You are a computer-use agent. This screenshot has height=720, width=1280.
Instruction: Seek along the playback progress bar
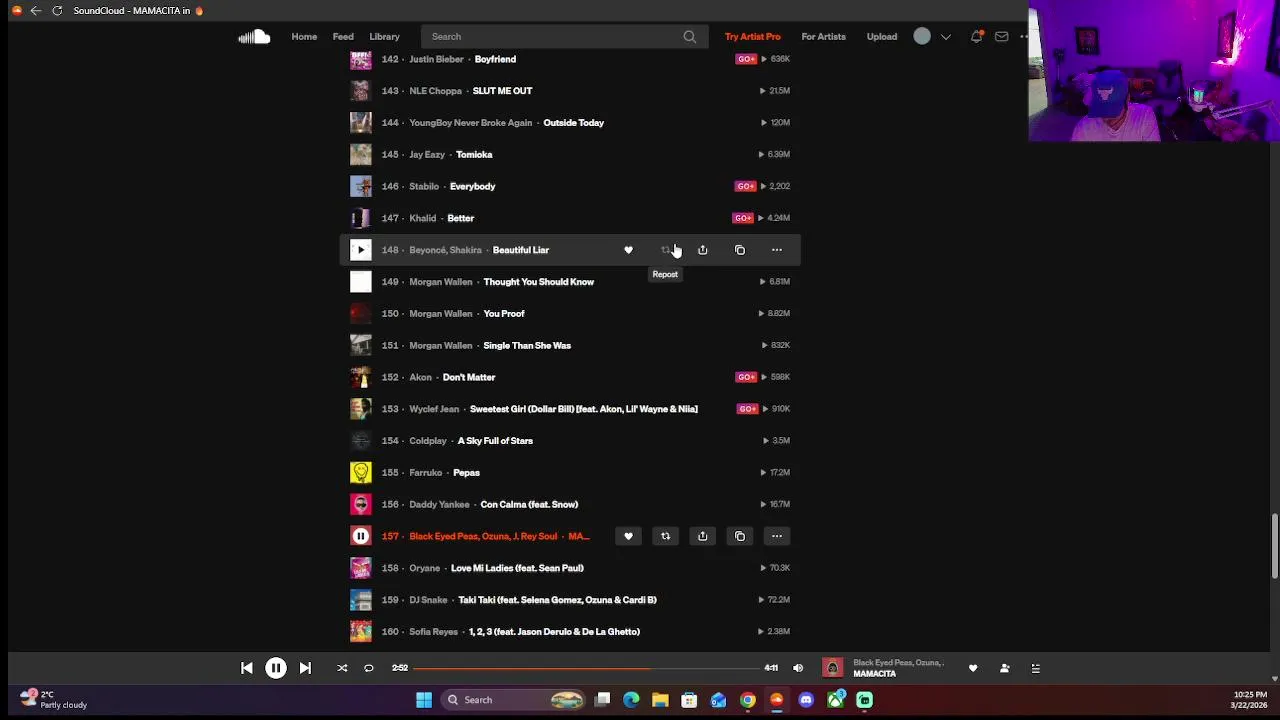click(x=587, y=668)
